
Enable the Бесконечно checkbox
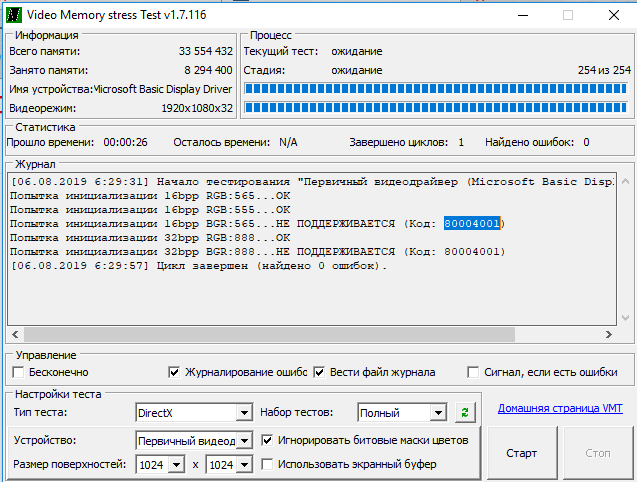tap(18, 372)
